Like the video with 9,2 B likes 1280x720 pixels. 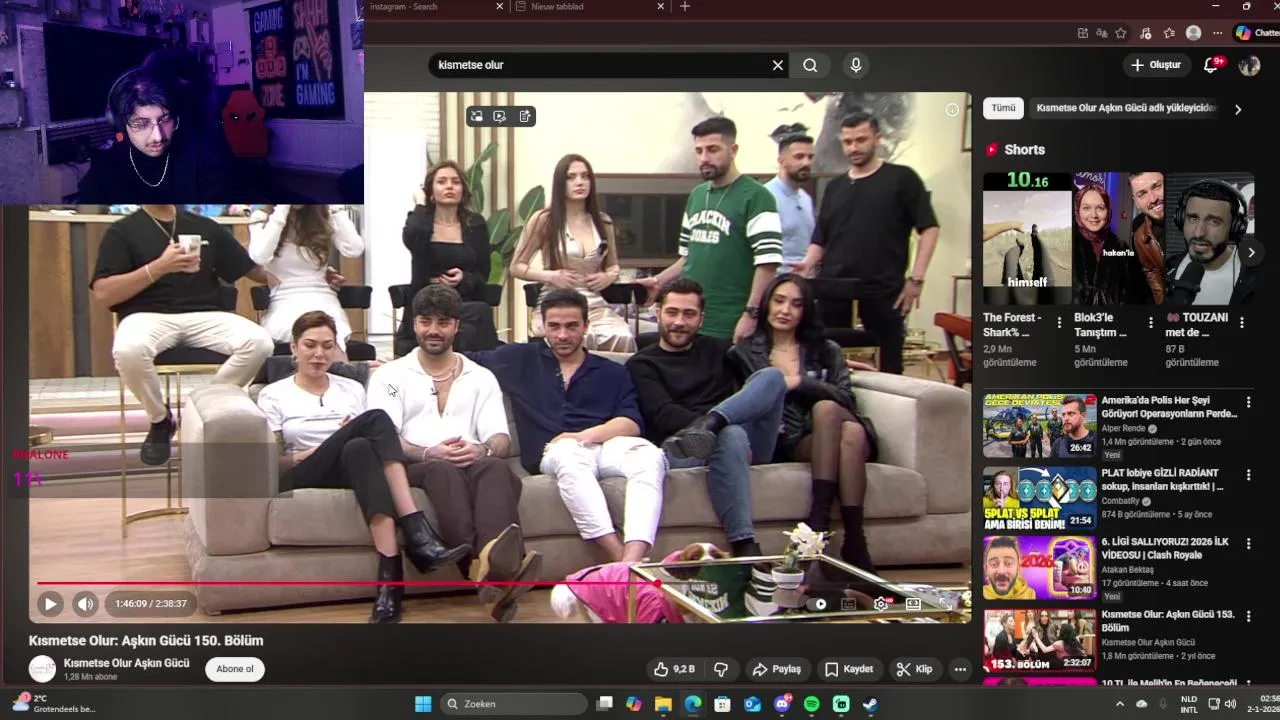673,669
